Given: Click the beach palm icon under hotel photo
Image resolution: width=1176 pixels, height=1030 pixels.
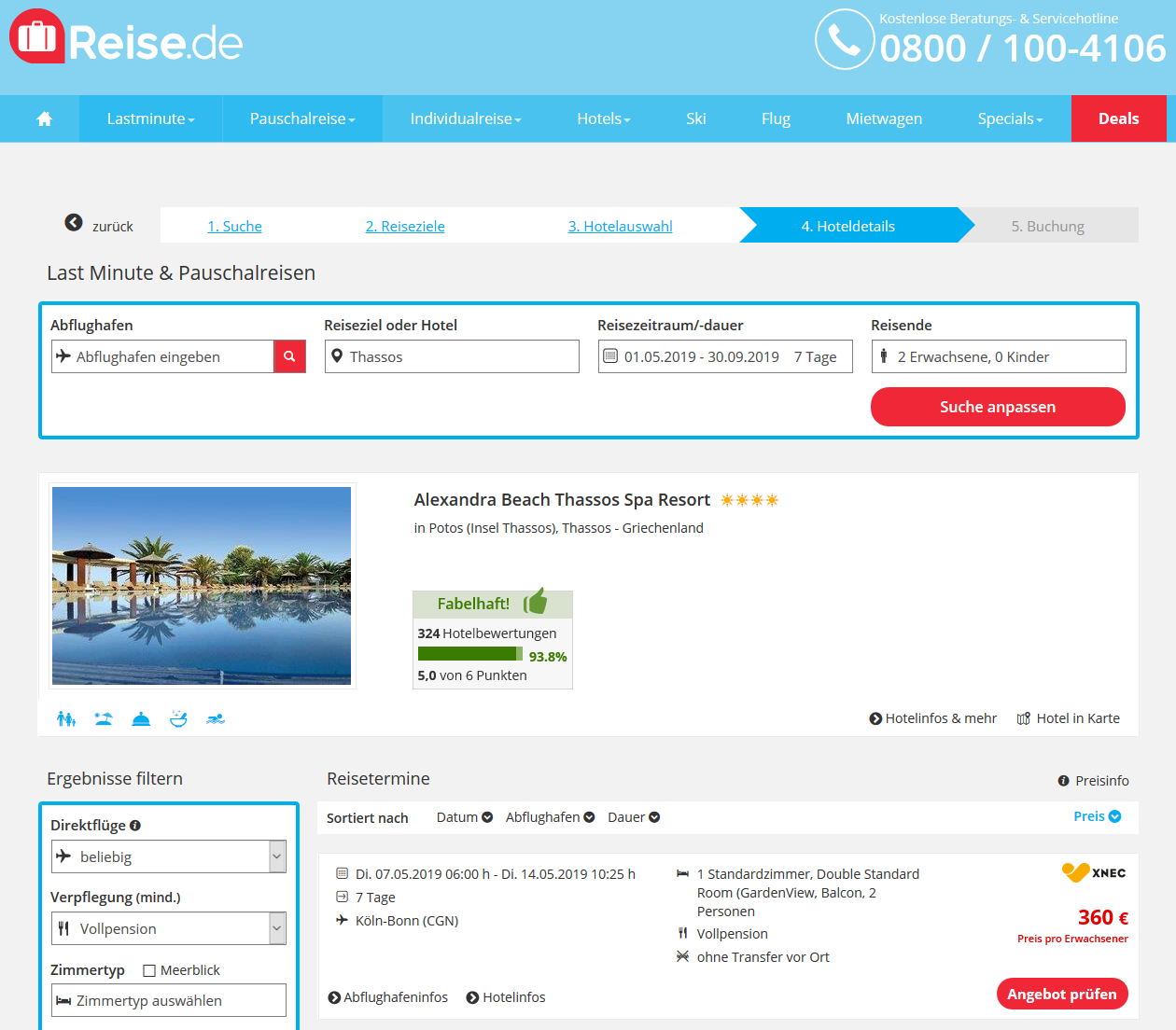Looking at the screenshot, I should [104, 718].
